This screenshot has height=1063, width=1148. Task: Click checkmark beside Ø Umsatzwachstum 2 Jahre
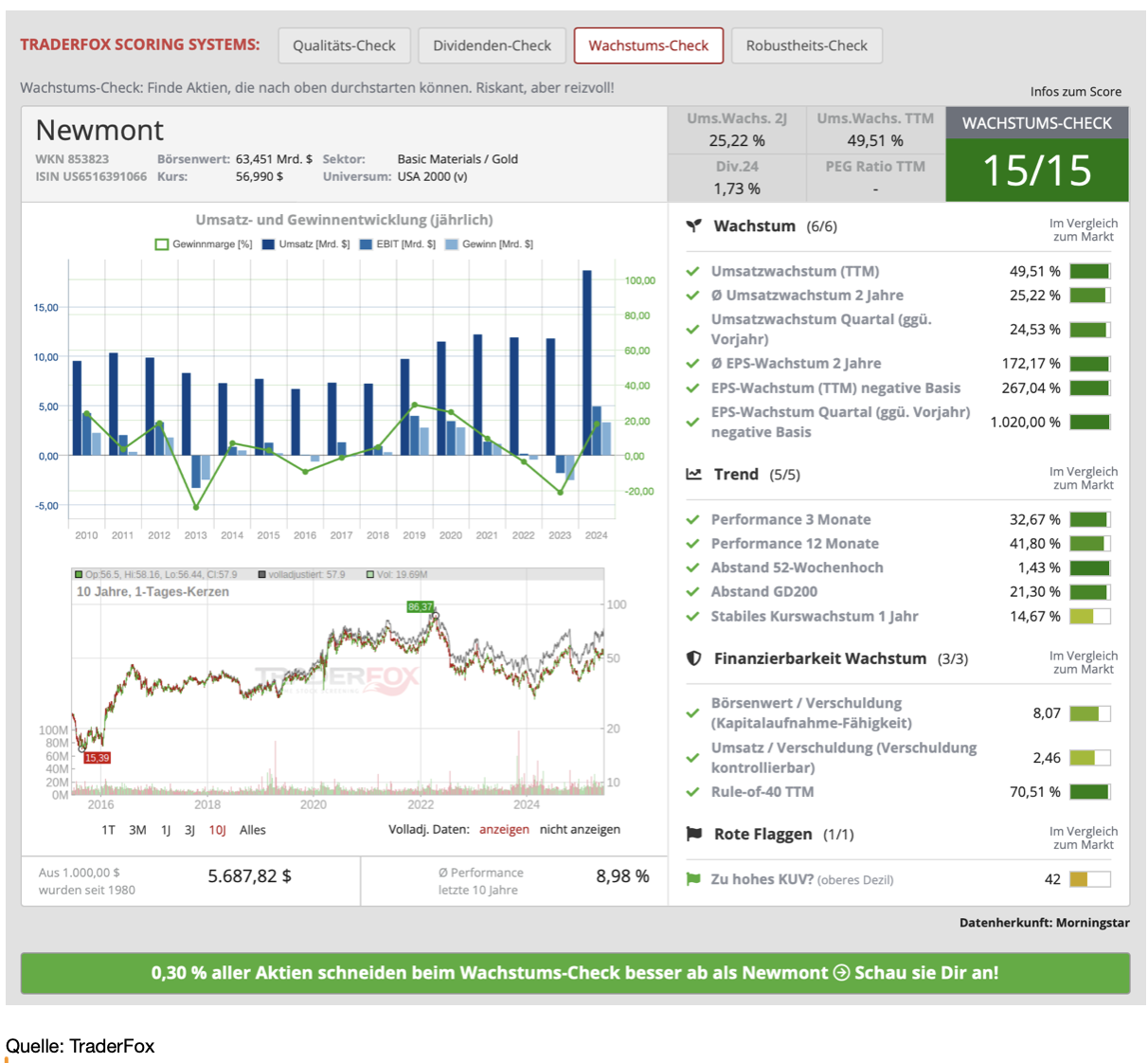click(693, 296)
